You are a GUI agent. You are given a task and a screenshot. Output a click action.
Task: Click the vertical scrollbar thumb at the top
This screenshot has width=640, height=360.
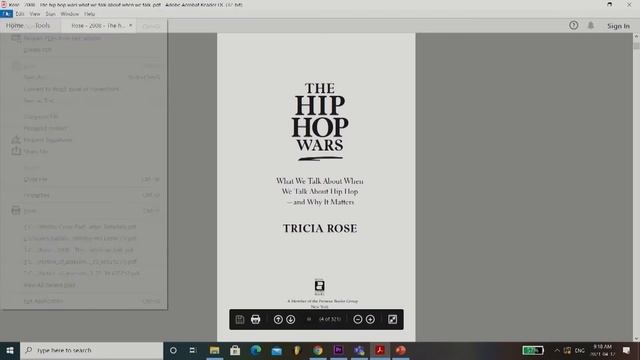(636, 45)
